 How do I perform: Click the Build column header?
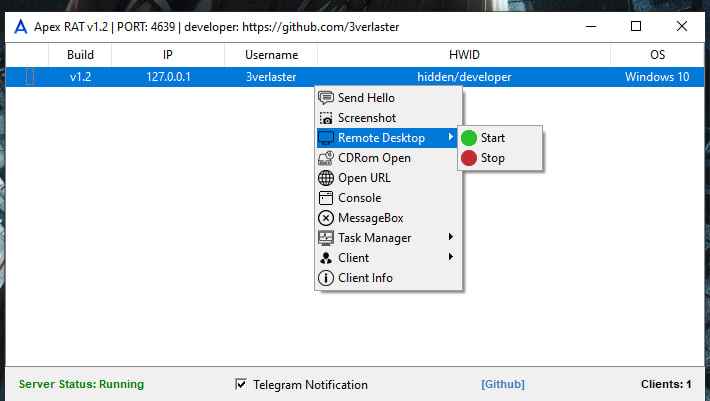80,55
